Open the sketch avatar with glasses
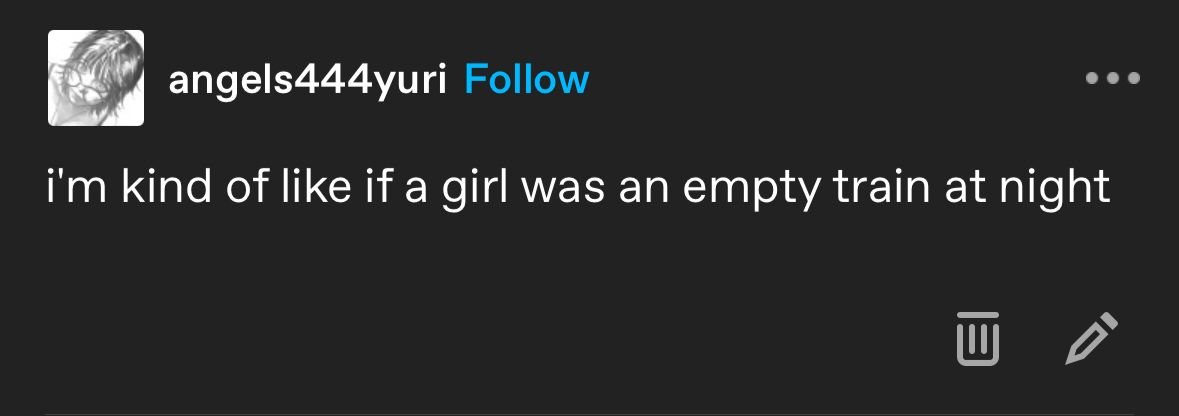 pyautogui.click(x=96, y=78)
